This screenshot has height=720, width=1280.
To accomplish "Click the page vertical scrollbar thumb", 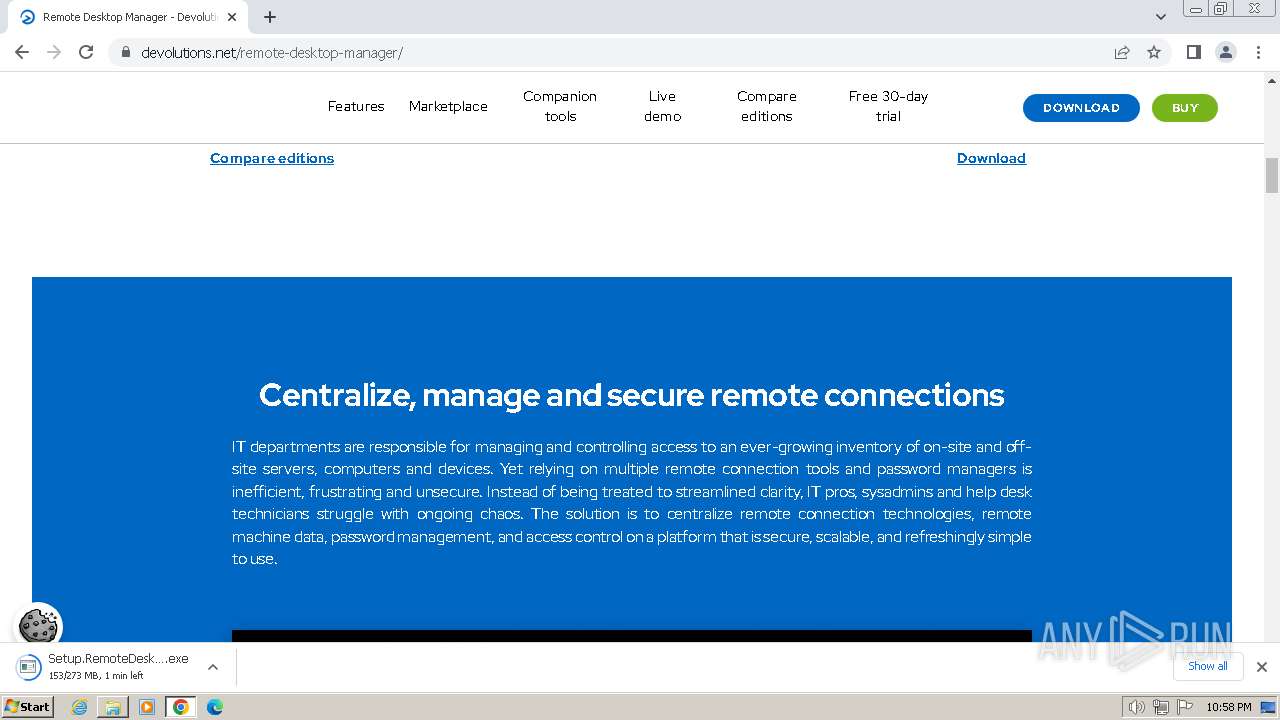I will (x=1272, y=175).
